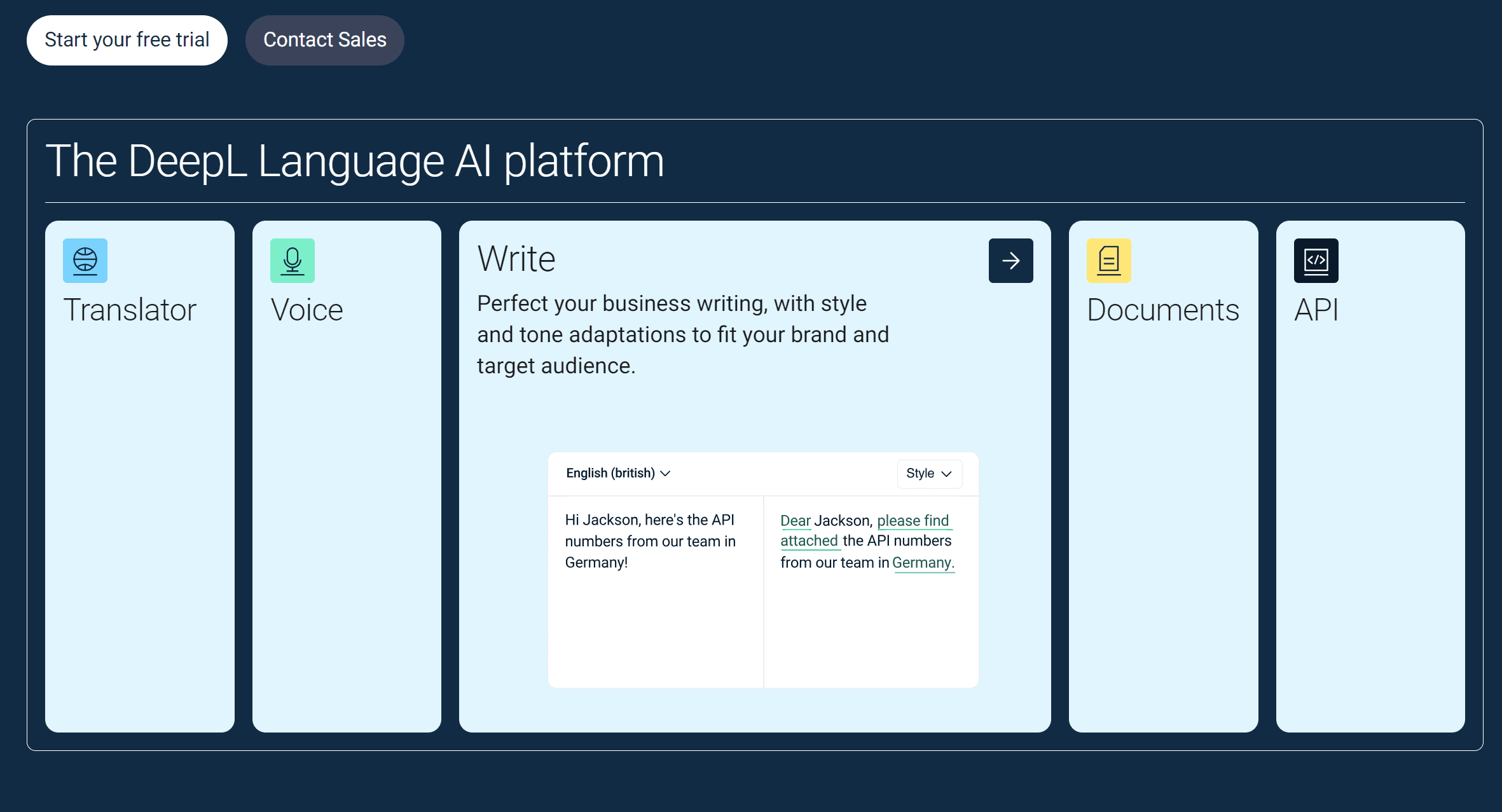Click the Contact Sales button
The width and height of the screenshot is (1502, 812).
click(324, 40)
